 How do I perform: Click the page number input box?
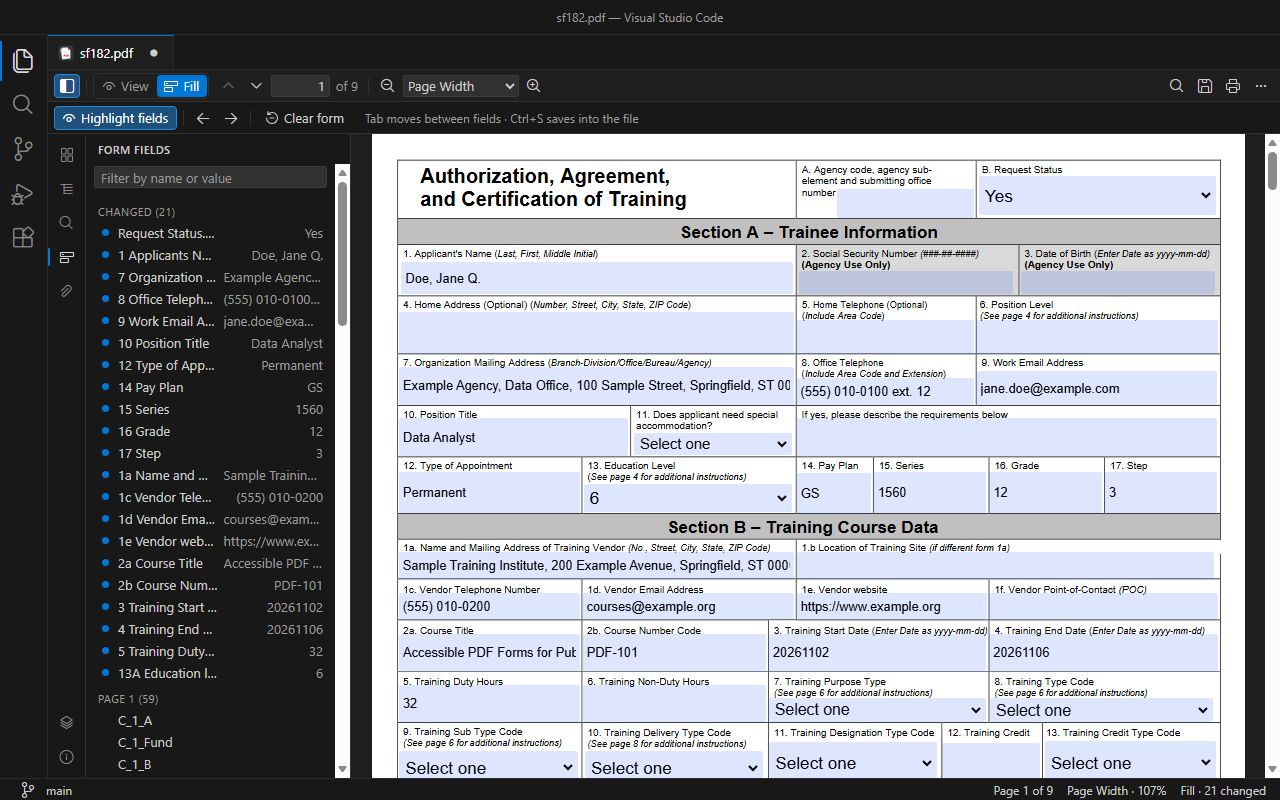coord(300,86)
